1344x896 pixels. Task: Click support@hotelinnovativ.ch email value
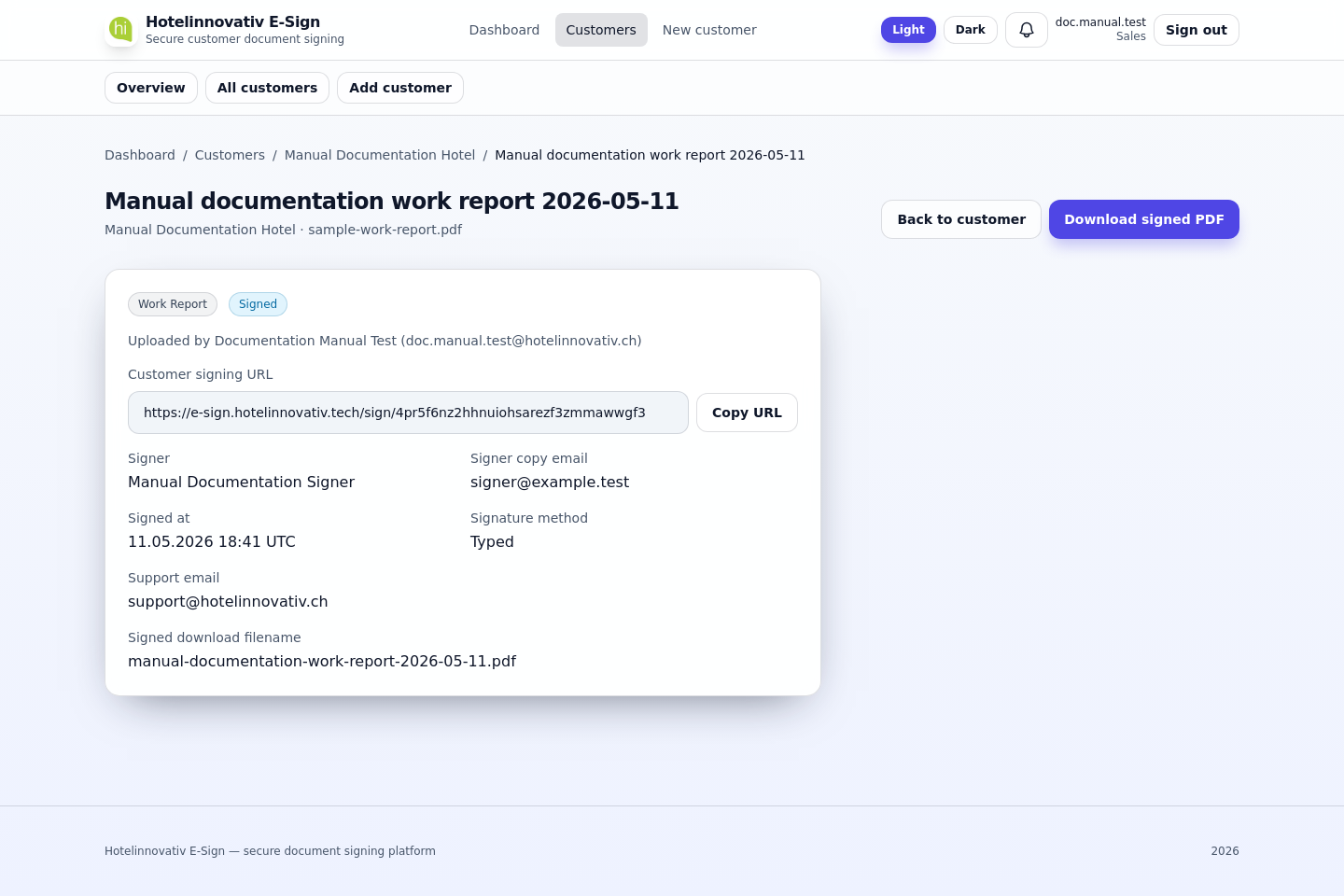click(228, 601)
